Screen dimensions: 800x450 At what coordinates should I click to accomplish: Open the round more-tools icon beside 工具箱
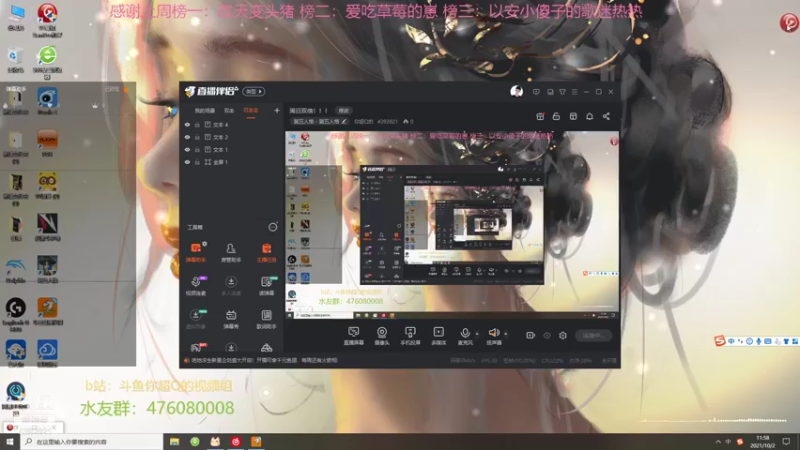pos(273,227)
